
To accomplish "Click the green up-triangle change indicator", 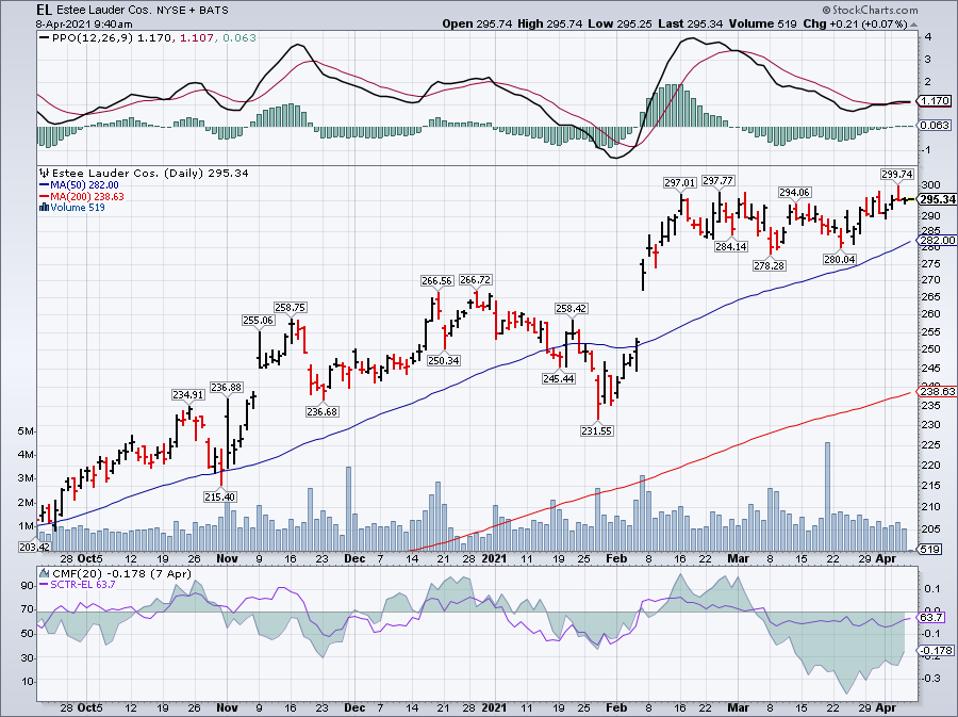I will (914, 24).
